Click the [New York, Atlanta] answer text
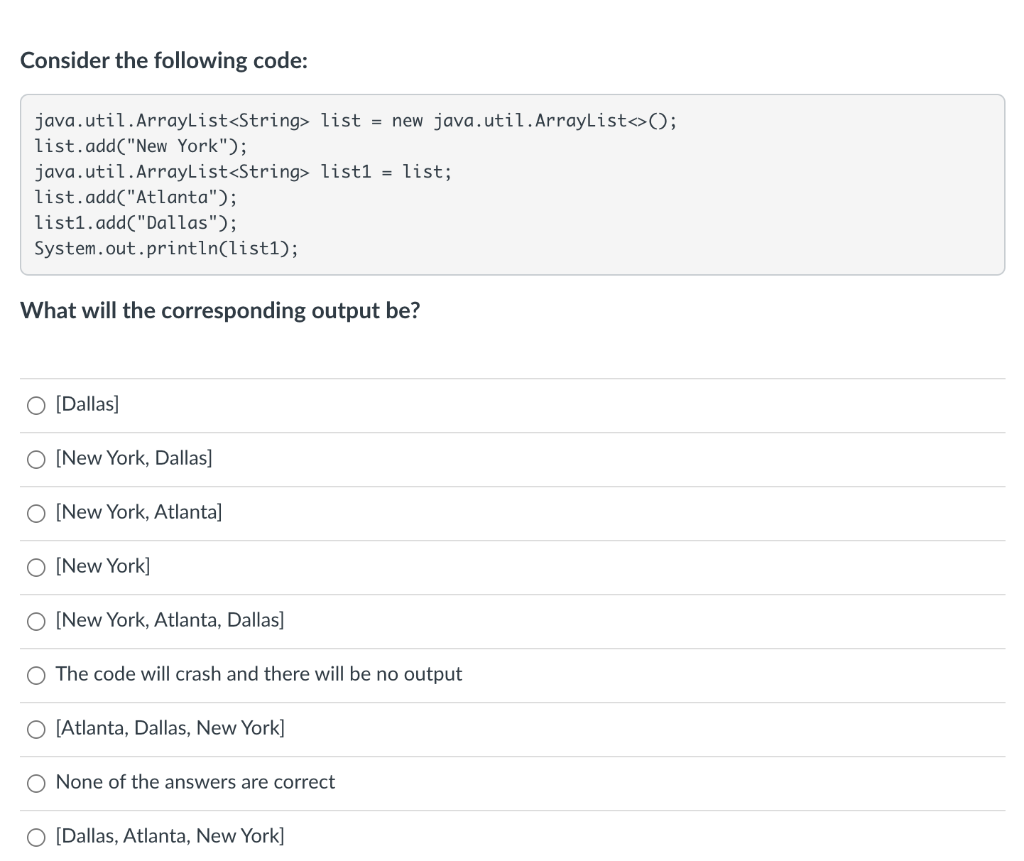 (138, 512)
